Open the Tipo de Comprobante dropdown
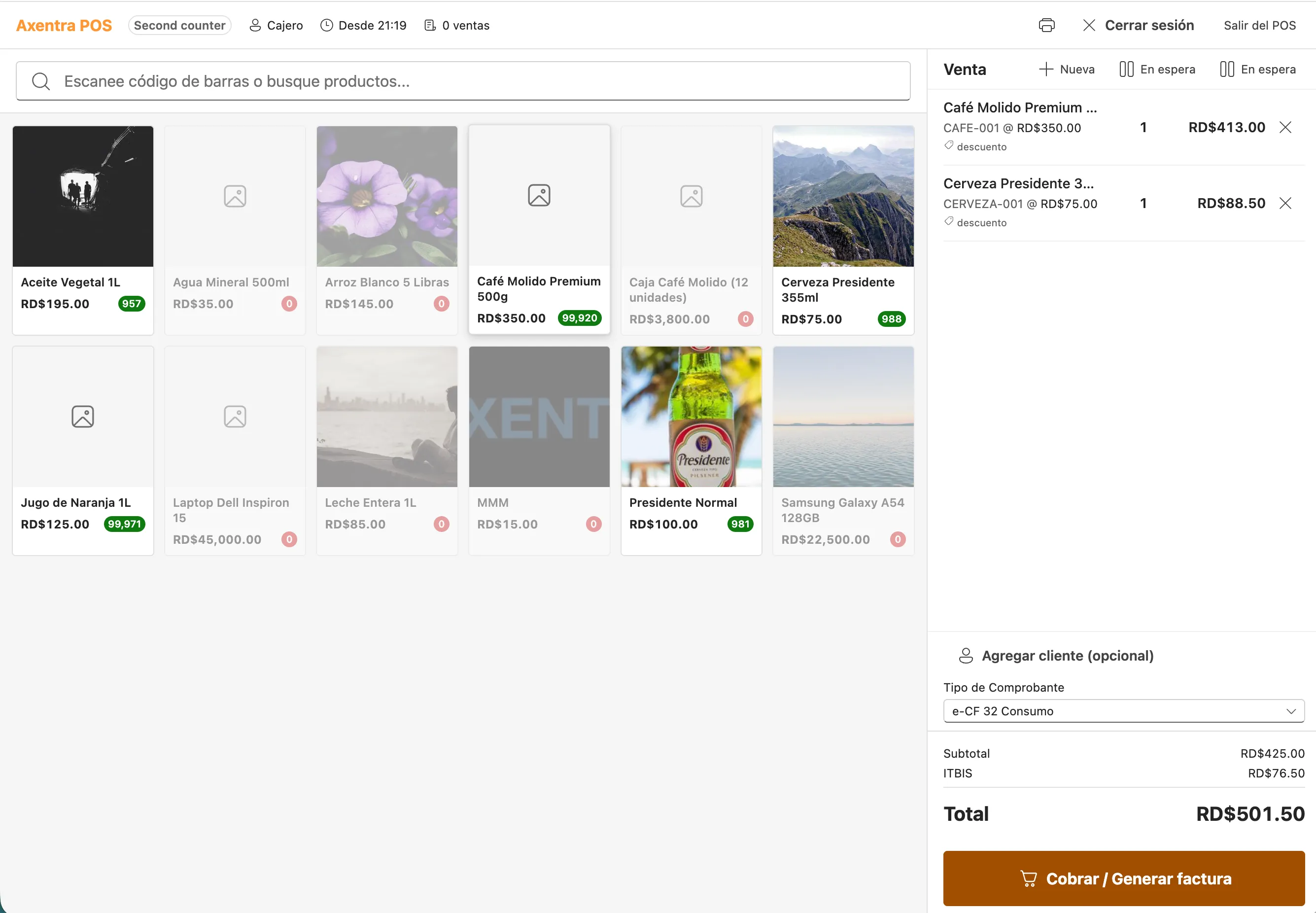Screen dimensions: 1316x913 point(1124,711)
